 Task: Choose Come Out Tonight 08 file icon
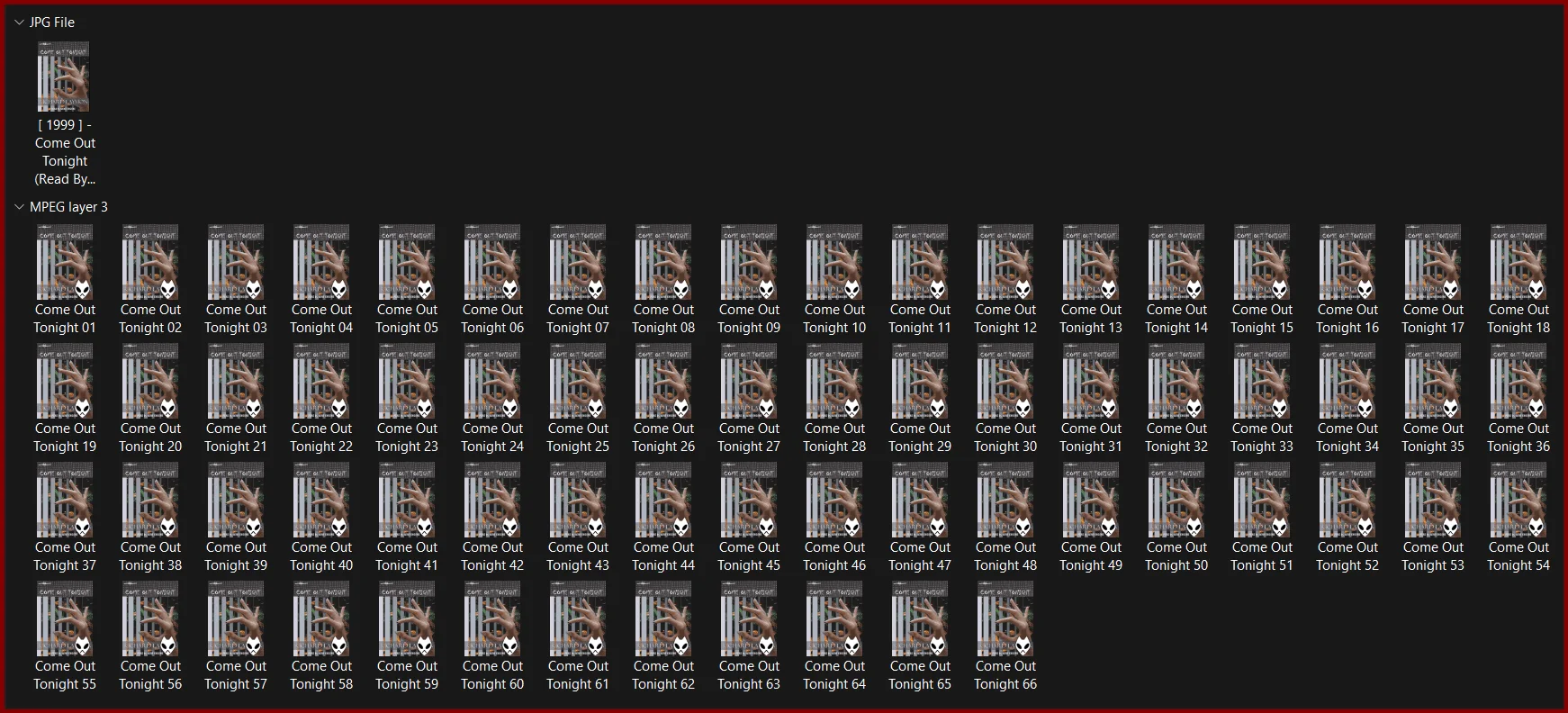click(663, 262)
